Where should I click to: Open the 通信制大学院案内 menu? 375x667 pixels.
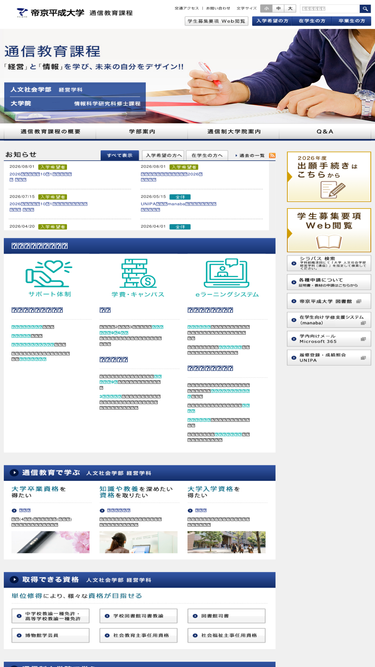click(x=234, y=132)
